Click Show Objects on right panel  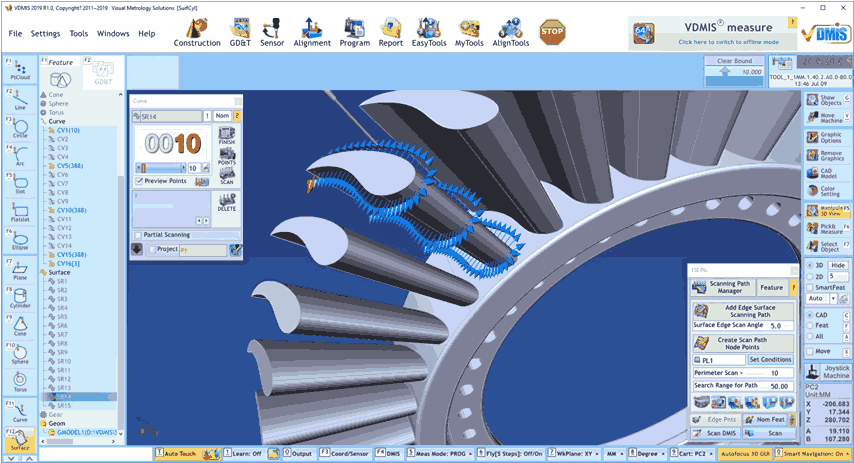tap(826, 100)
